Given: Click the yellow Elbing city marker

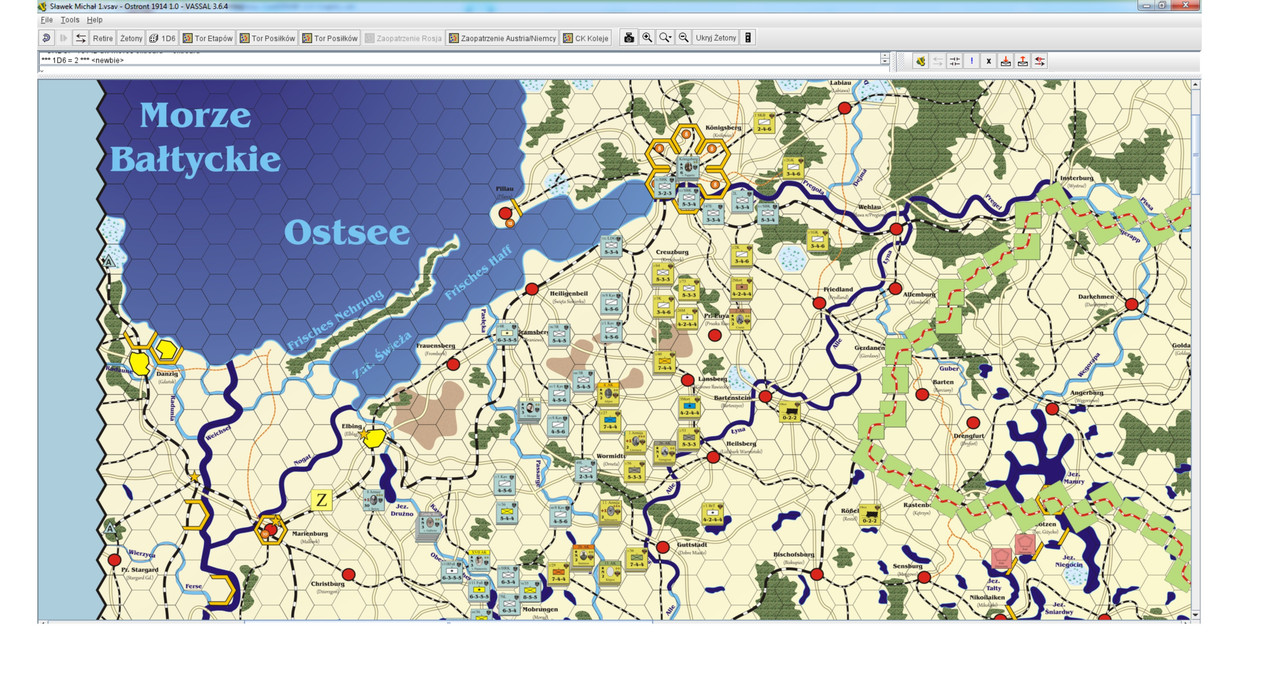Looking at the screenshot, I should tap(374, 437).
